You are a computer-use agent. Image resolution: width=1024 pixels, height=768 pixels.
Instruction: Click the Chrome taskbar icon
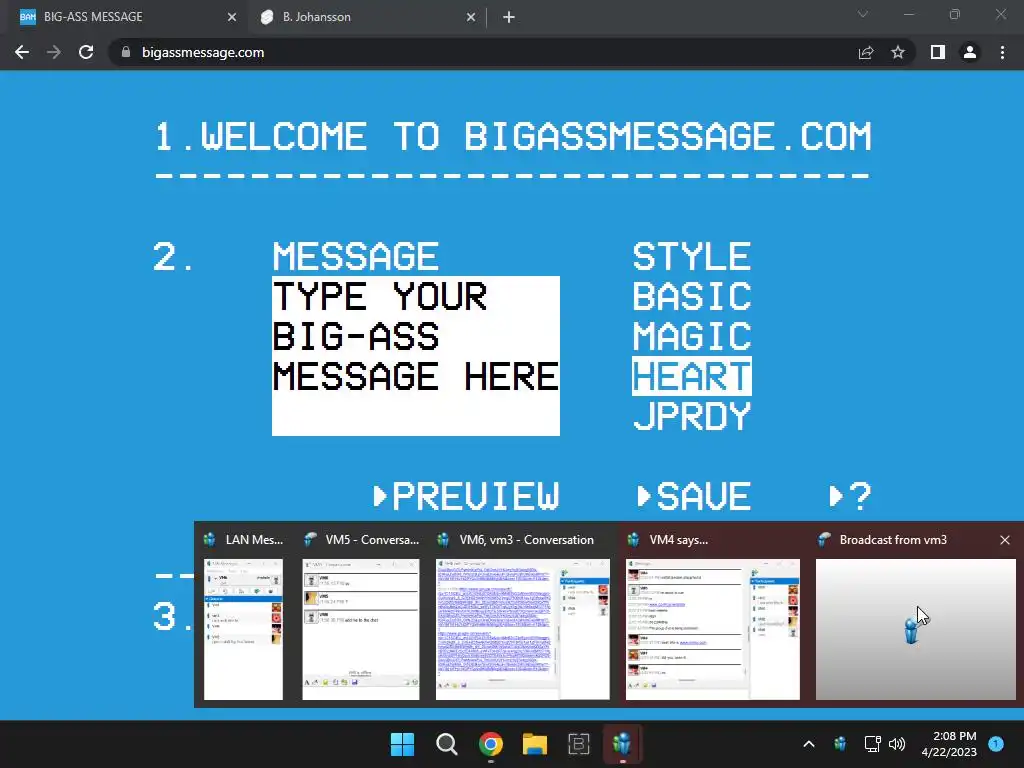coord(490,744)
